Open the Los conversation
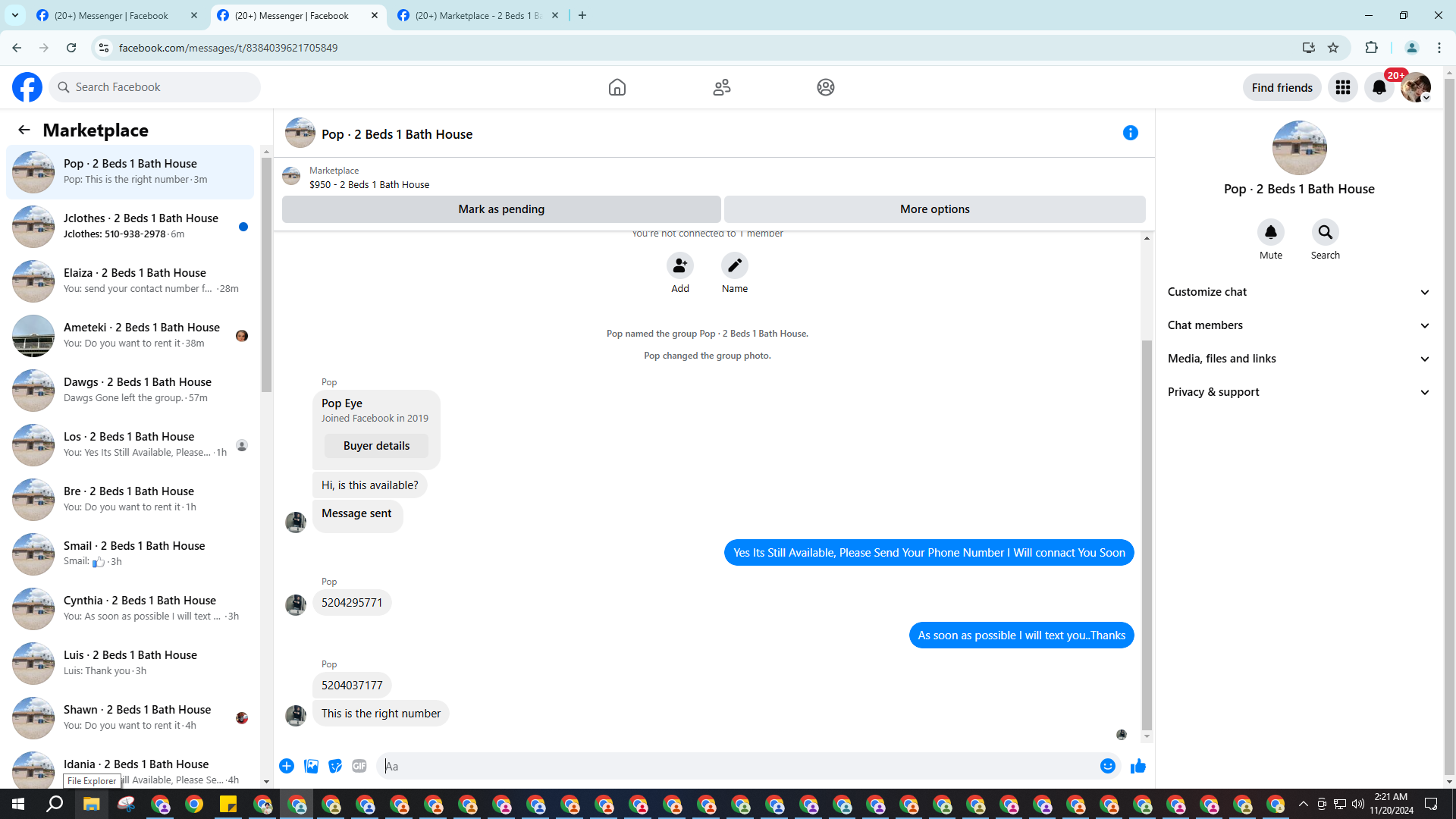The height and width of the screenshot is (819, 1456). pyautogui.click(x=130, y=445)
